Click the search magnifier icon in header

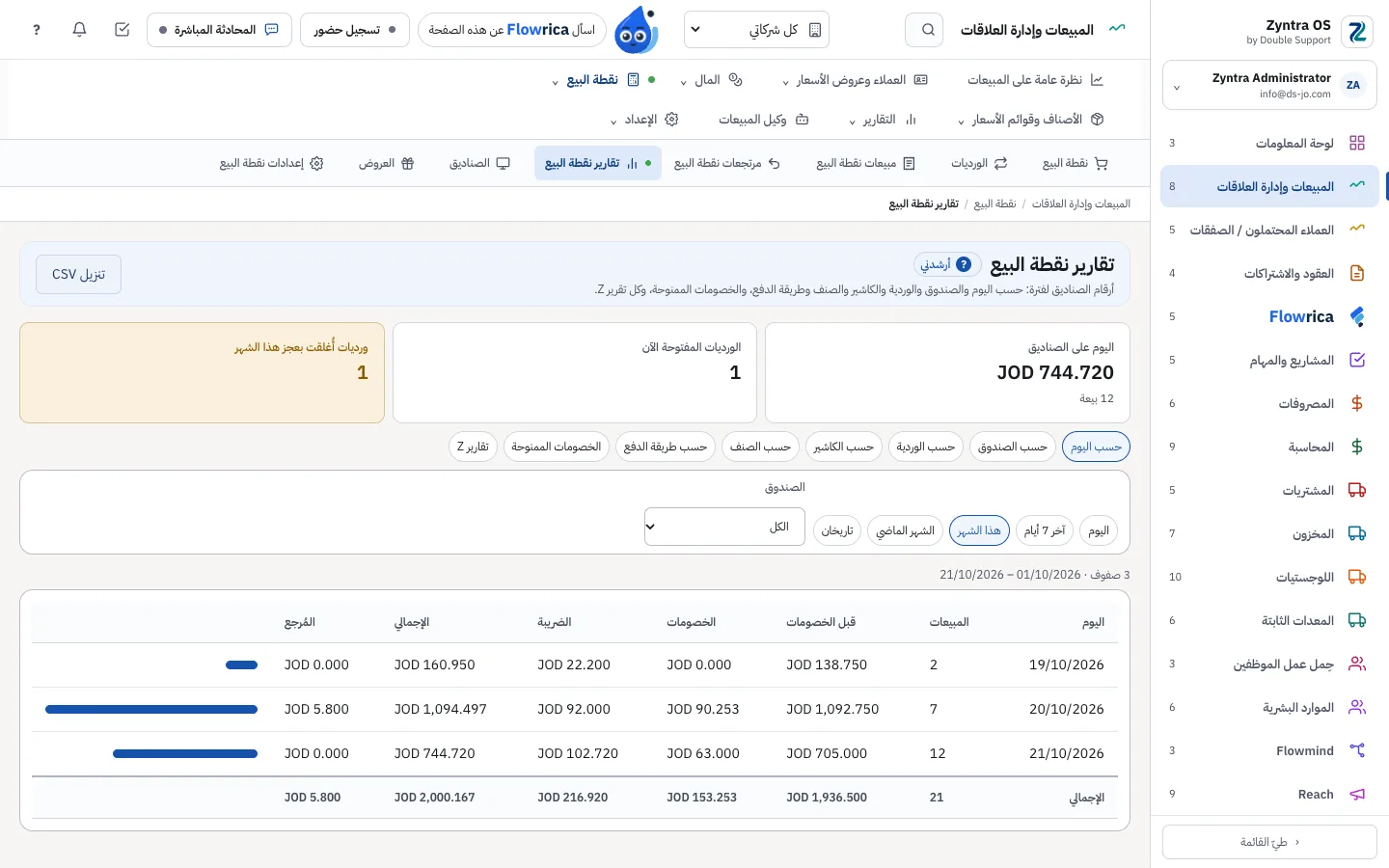click(928, 30)
